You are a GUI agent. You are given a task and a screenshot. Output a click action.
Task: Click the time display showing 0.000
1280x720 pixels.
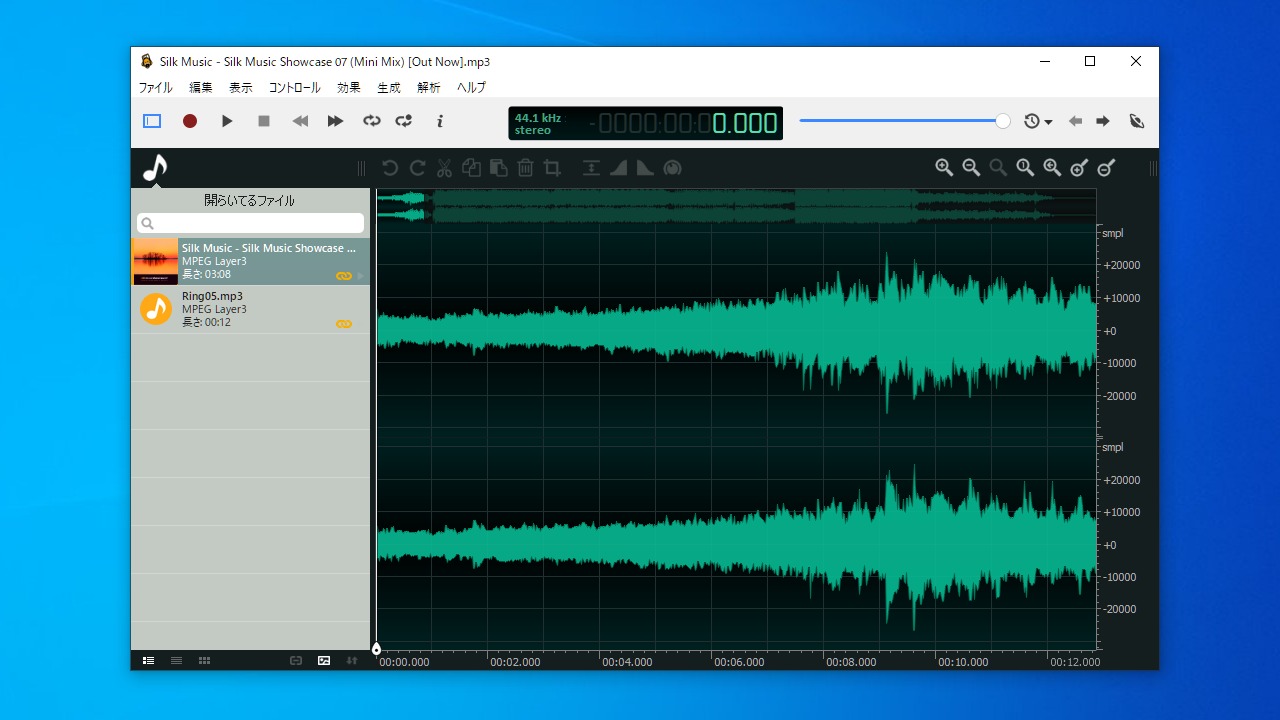pos(745,123)
